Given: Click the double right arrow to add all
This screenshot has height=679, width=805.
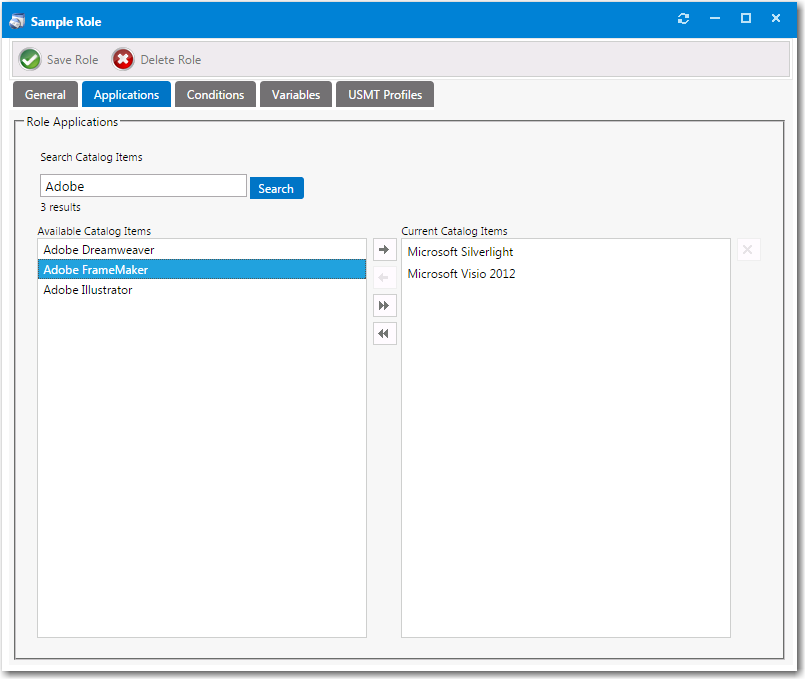Looking at the screenshot, I should [384, 305].
